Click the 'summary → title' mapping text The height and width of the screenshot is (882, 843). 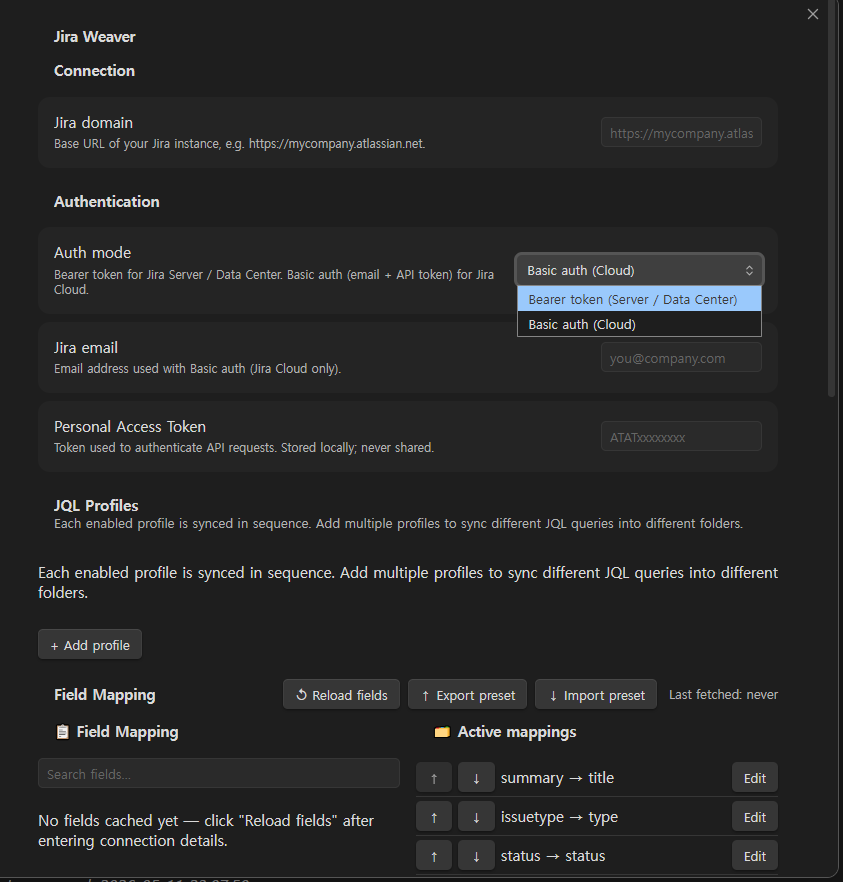pyautogui.click(x=557, y=778)
